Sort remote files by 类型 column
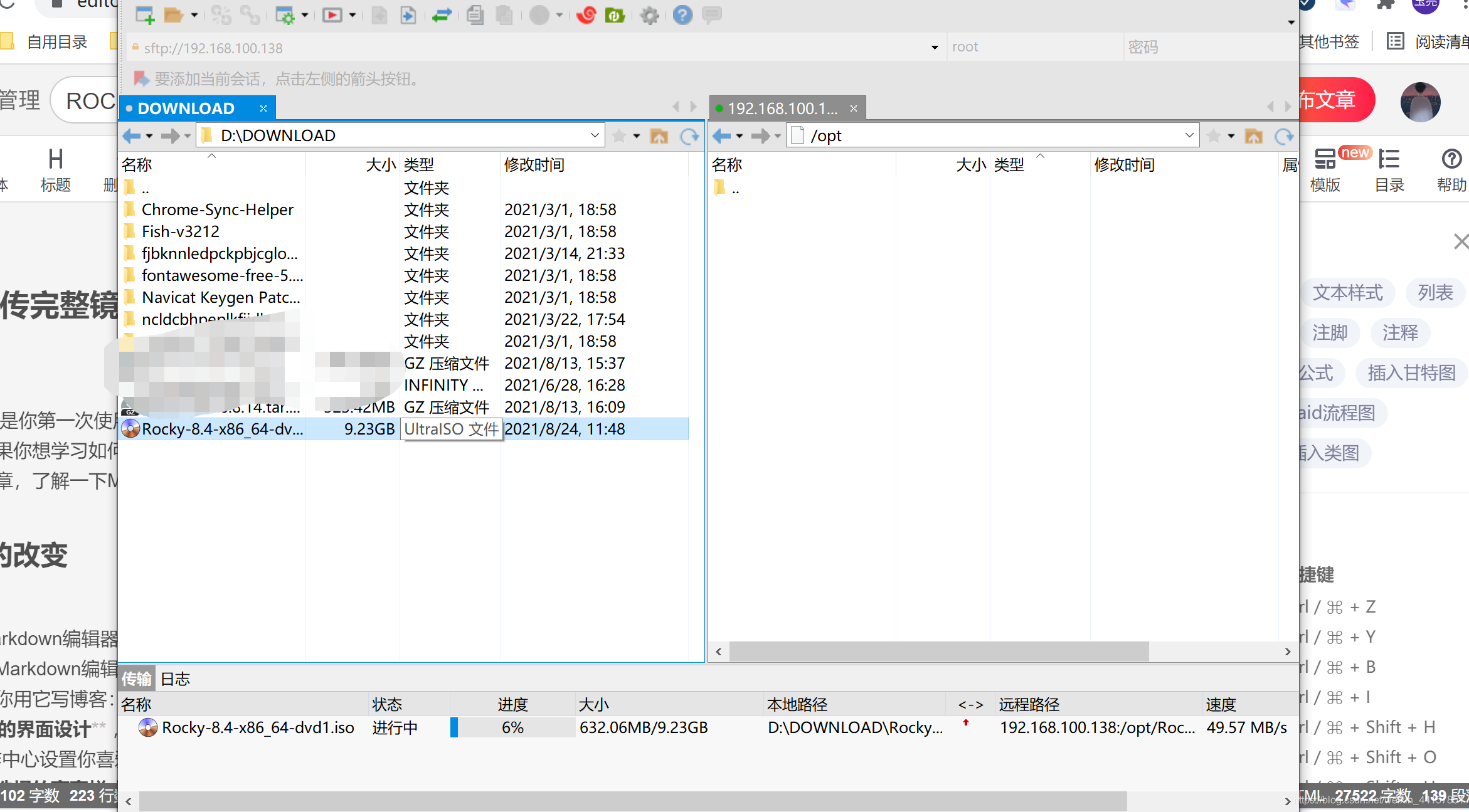This screenshot has height=812, width=1469. [x=1040, y=165]
